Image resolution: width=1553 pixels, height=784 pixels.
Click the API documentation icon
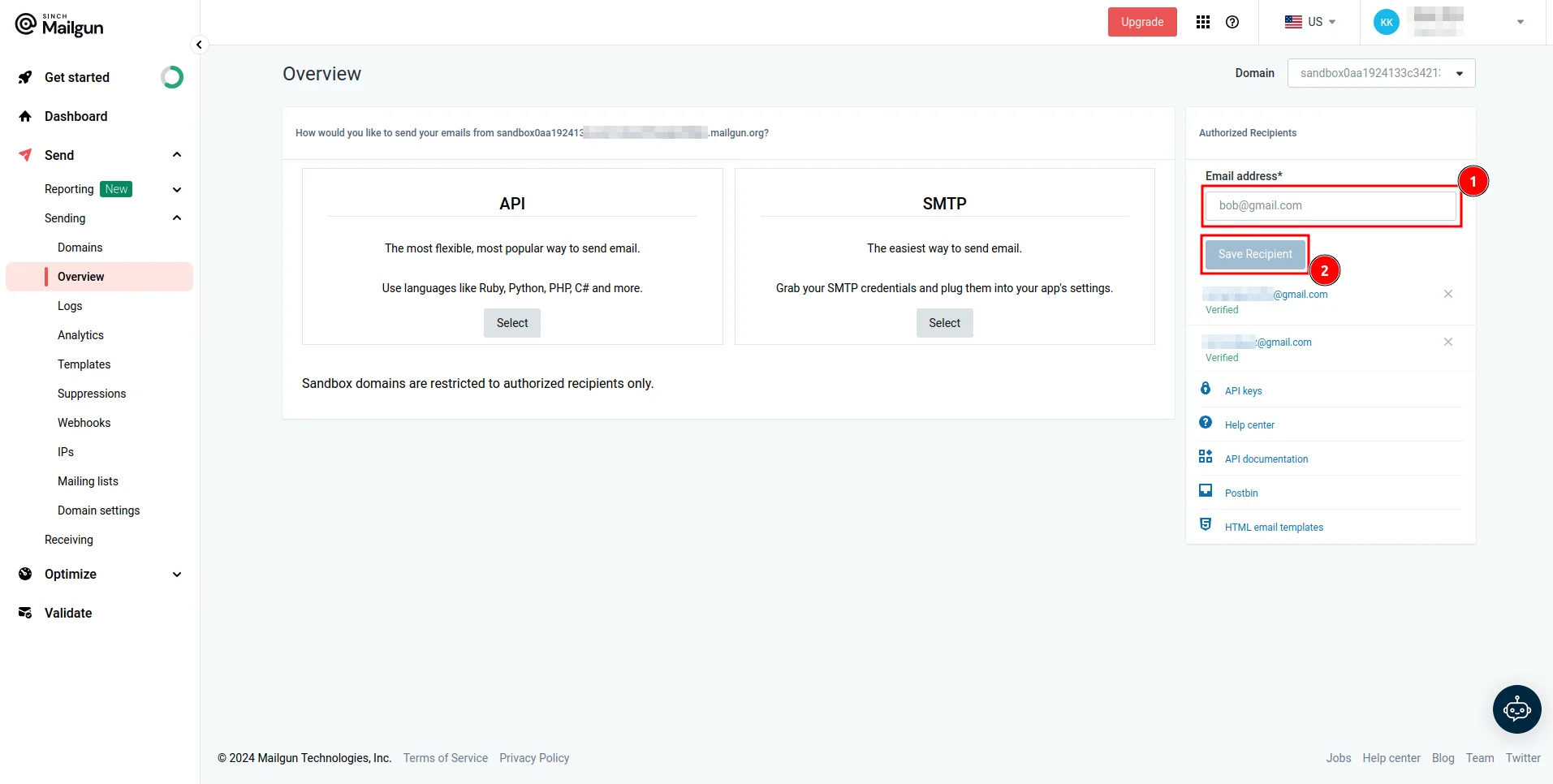point(1206,457)
